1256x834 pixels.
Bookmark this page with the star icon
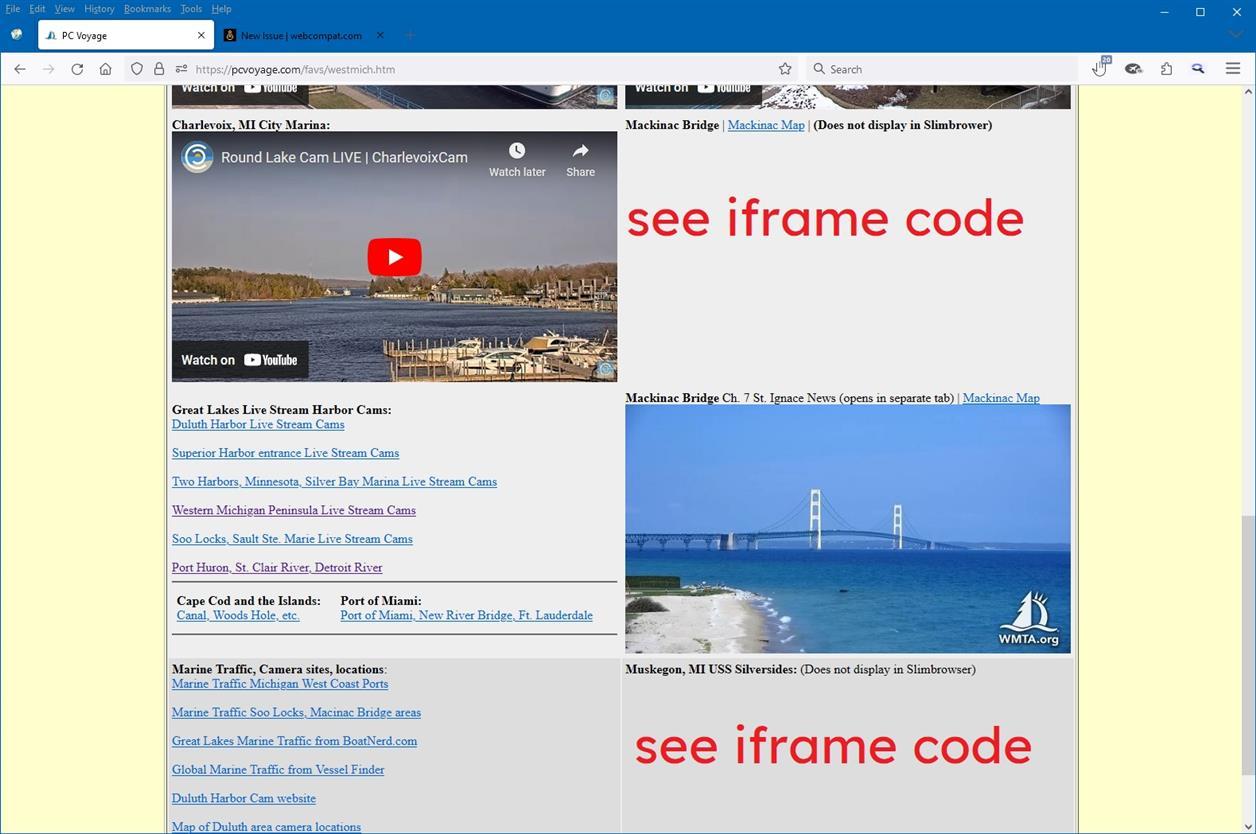click(785, 68)
